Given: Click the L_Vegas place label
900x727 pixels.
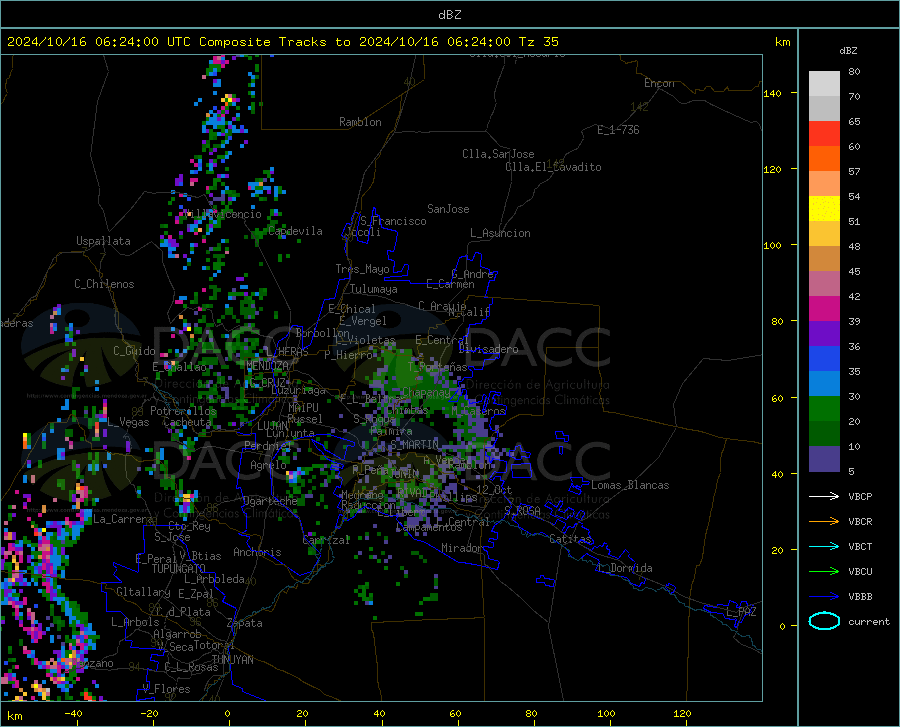Looking at the screenshot, I should click(128, 422).
